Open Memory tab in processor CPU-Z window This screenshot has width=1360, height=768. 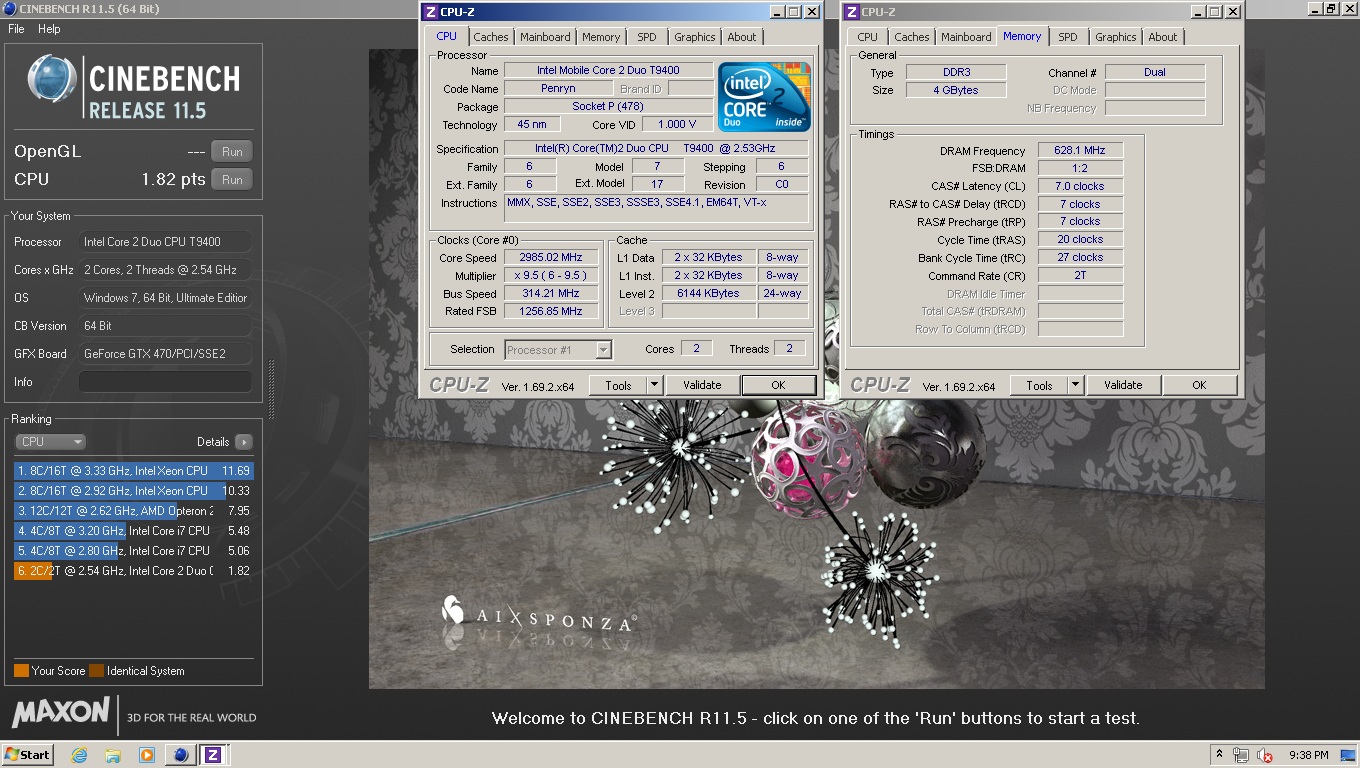[x=601, y=37]
